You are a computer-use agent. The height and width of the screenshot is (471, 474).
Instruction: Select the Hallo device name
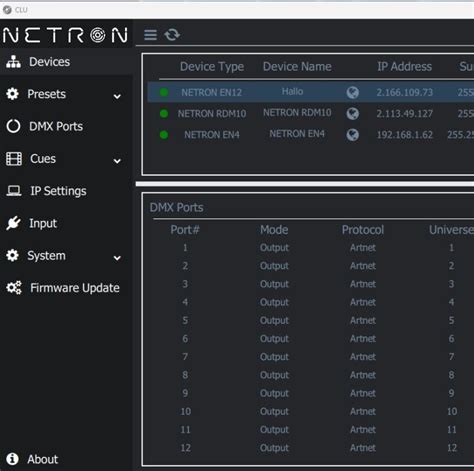292,91
